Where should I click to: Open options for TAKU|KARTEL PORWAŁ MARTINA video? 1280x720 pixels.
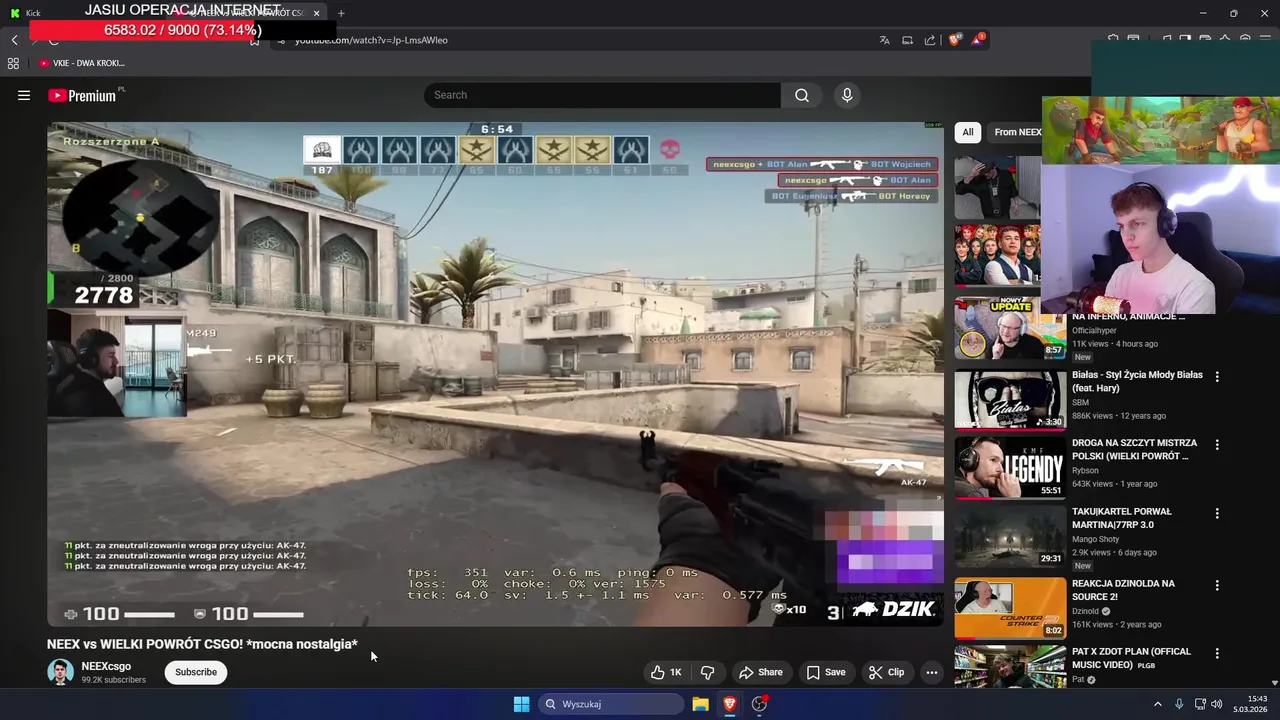coord(1217,514)
